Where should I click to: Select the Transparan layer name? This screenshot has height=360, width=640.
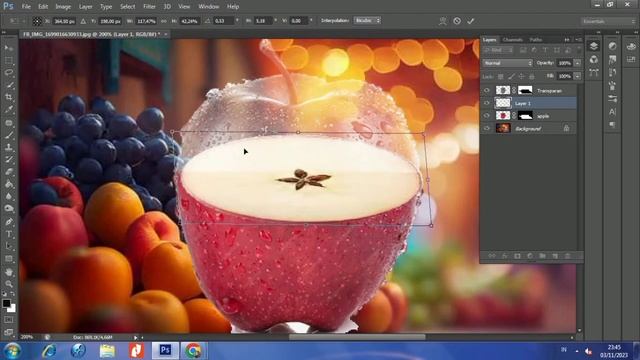tap(549, 91)
